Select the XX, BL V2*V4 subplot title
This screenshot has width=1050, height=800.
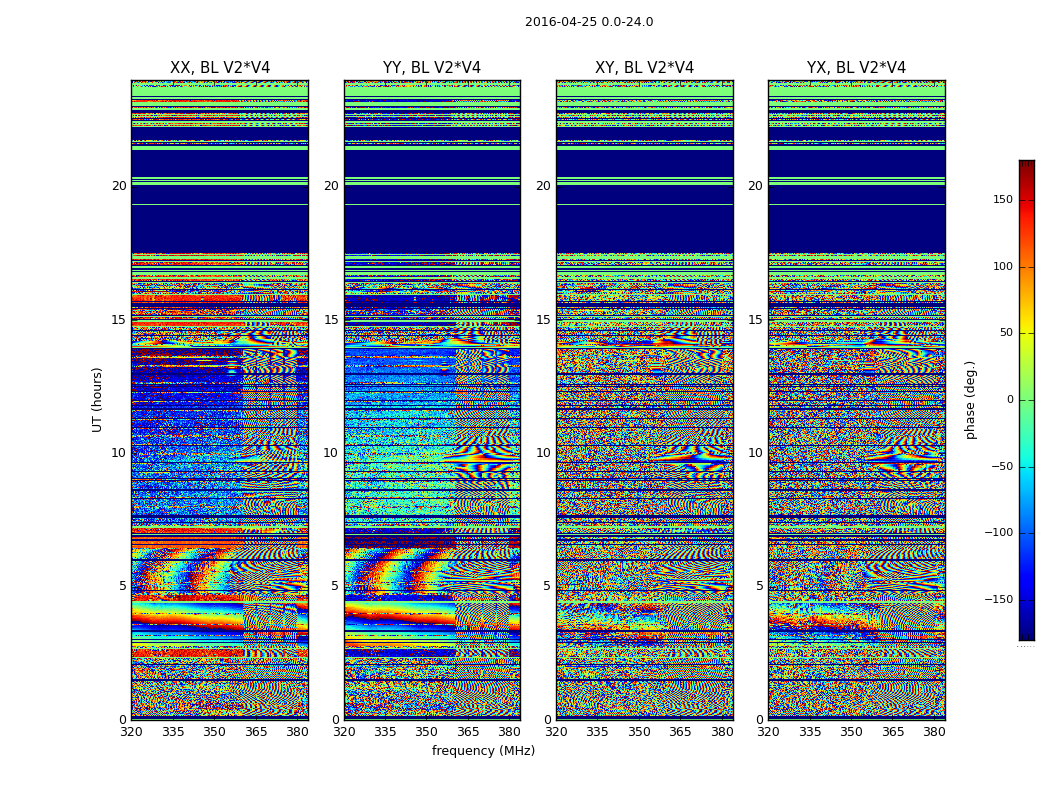[220, 68]
